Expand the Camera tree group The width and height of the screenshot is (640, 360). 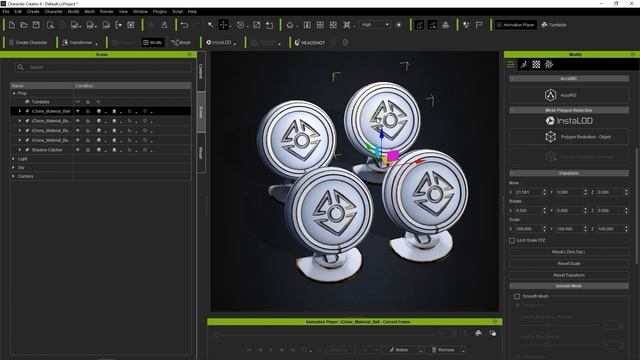click(14, 176)
